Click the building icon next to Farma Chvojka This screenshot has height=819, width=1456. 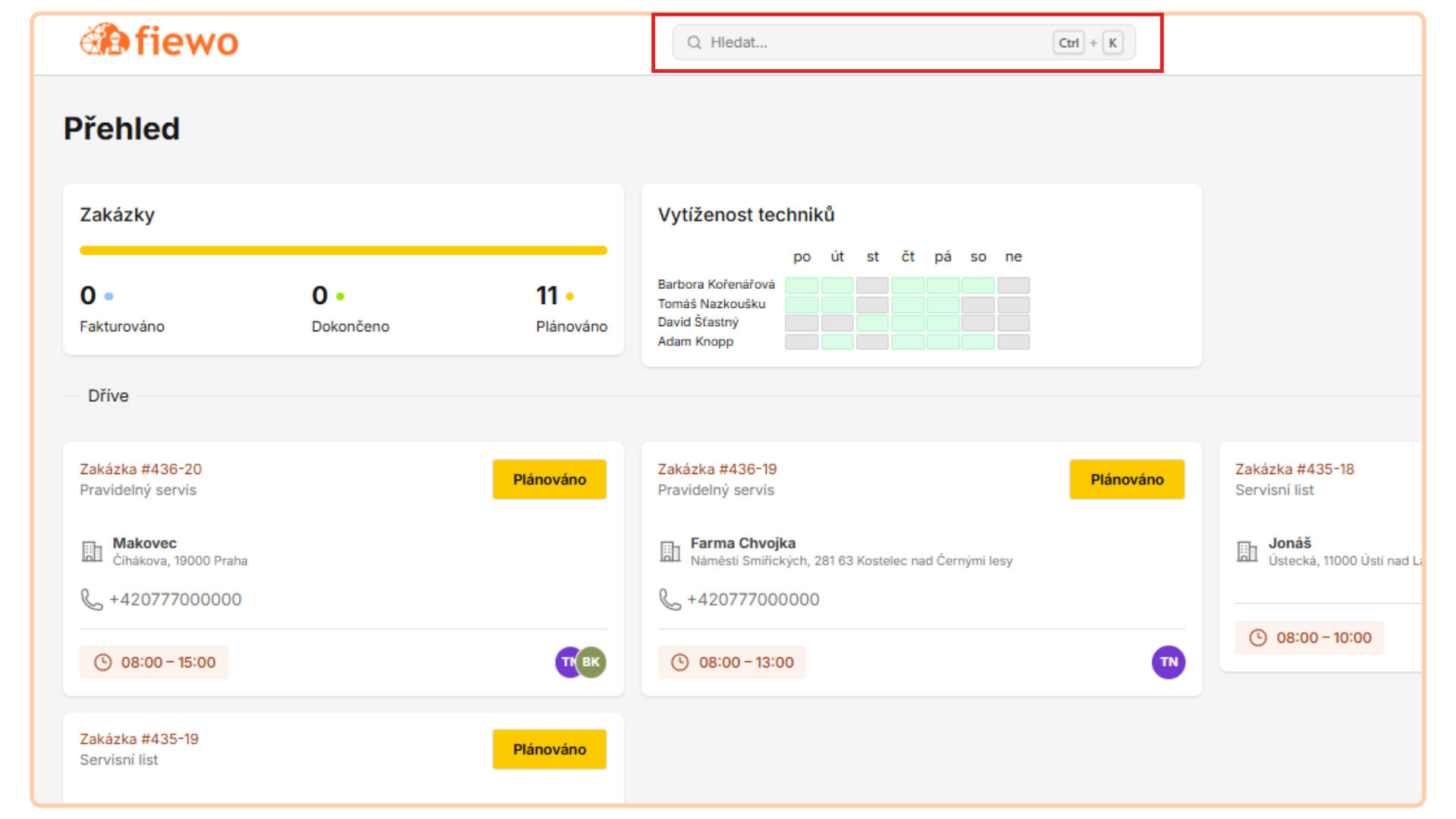[670, 551]
